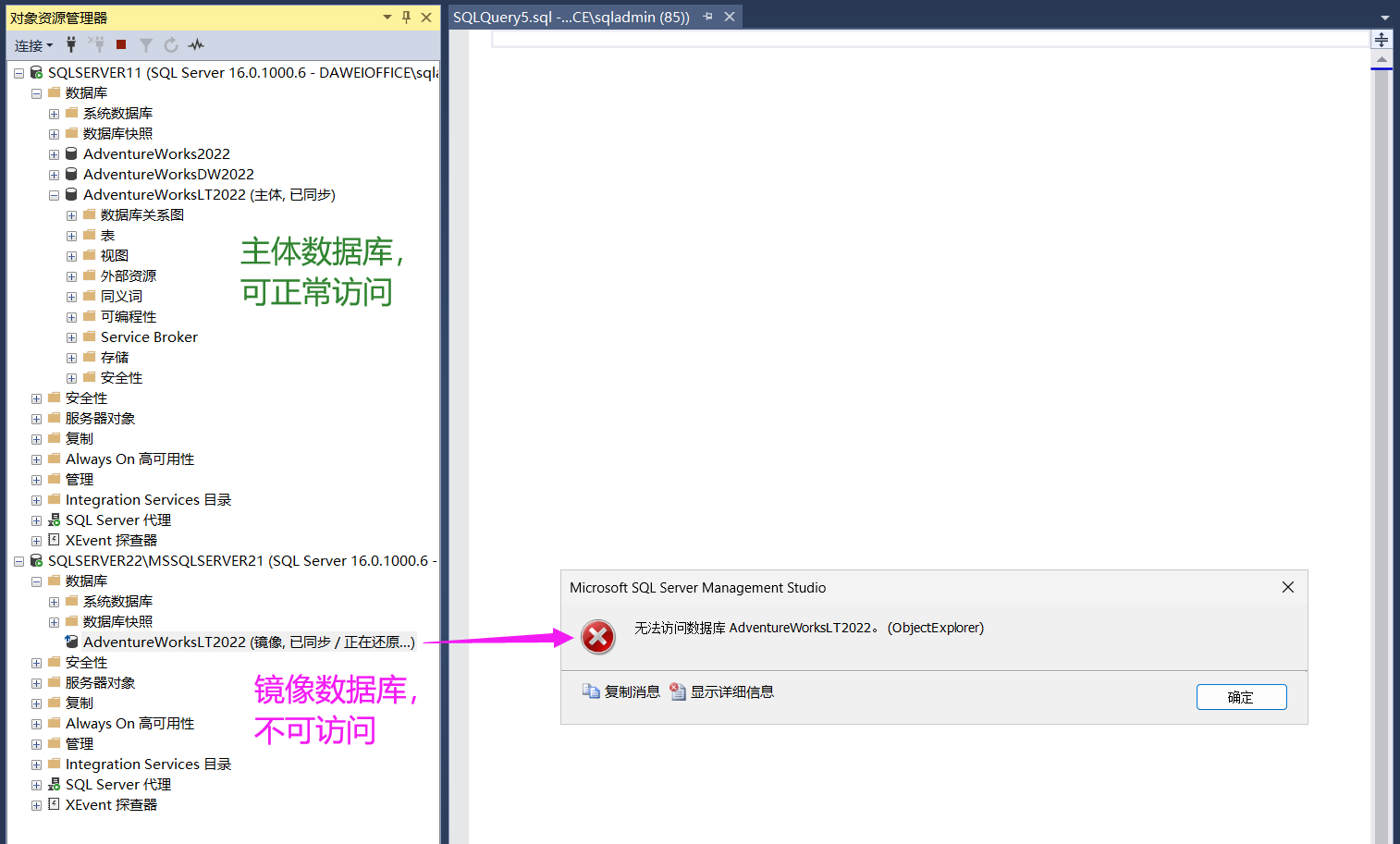Select the 表 folder icon
Screen dimensions: 1400x844
[x=90, y=235]
